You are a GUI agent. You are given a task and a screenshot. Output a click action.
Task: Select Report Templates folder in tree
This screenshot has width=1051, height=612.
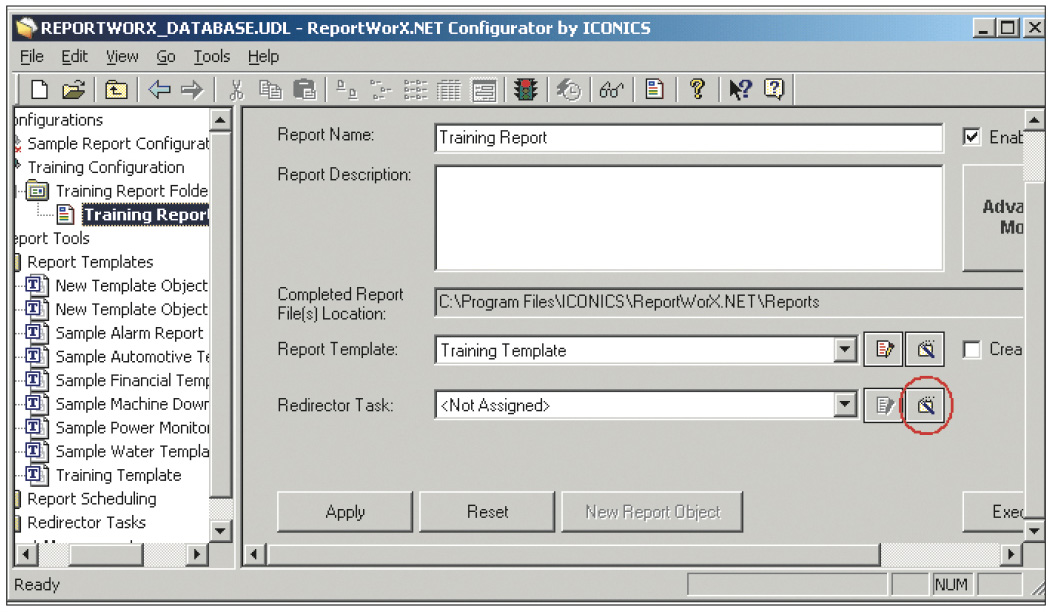(x=90, y=262)
